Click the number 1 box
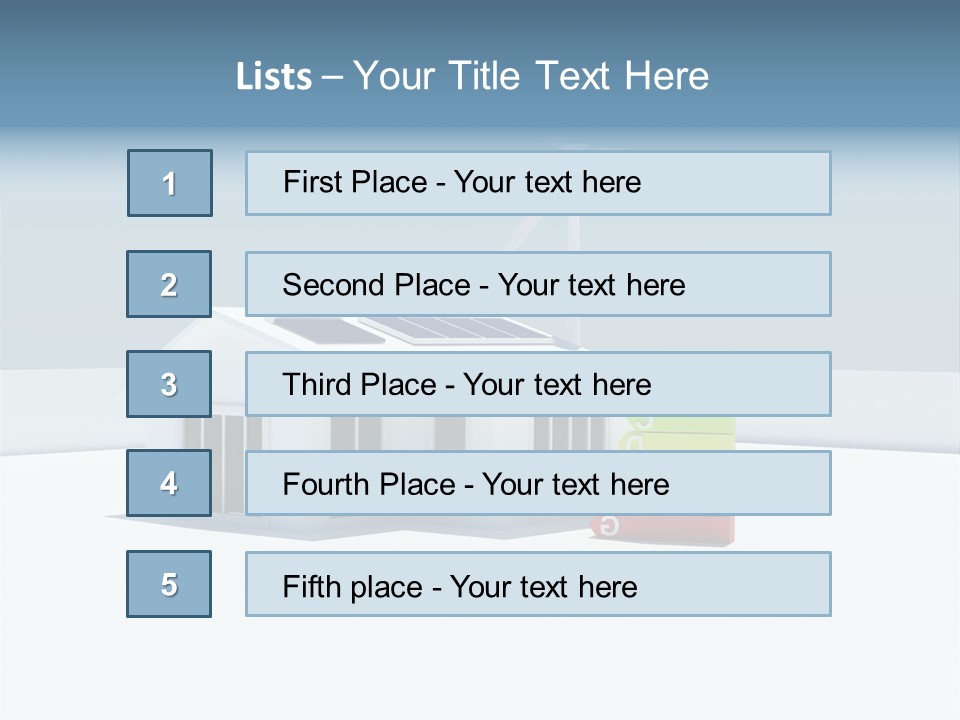Viewport: 960px width, 720px height. (x=170, y=183)
